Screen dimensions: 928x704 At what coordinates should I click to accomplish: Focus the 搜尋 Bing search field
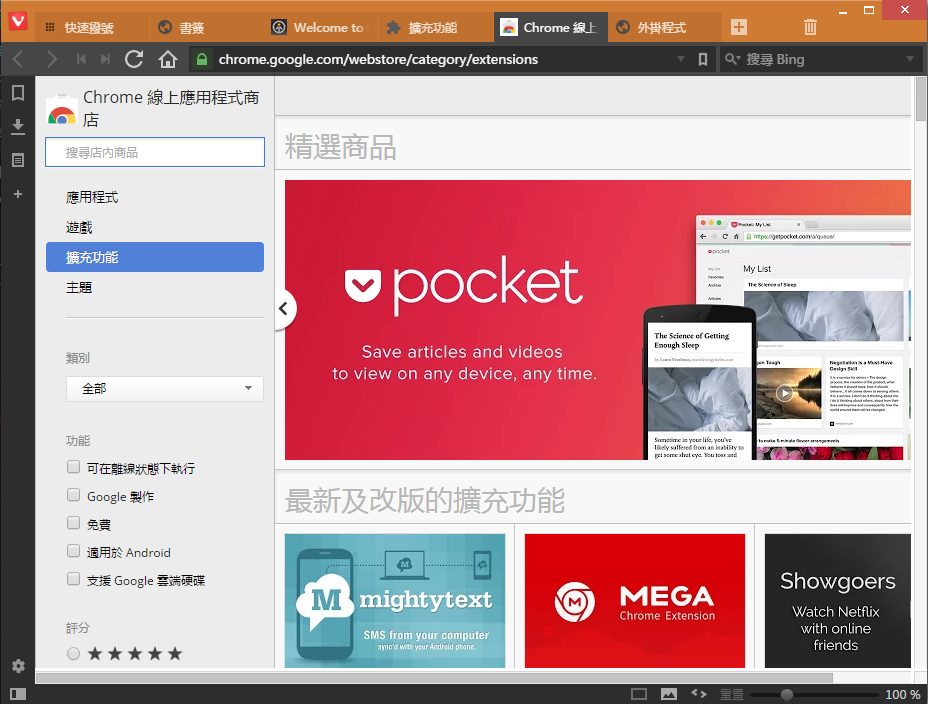pos(823,59)
